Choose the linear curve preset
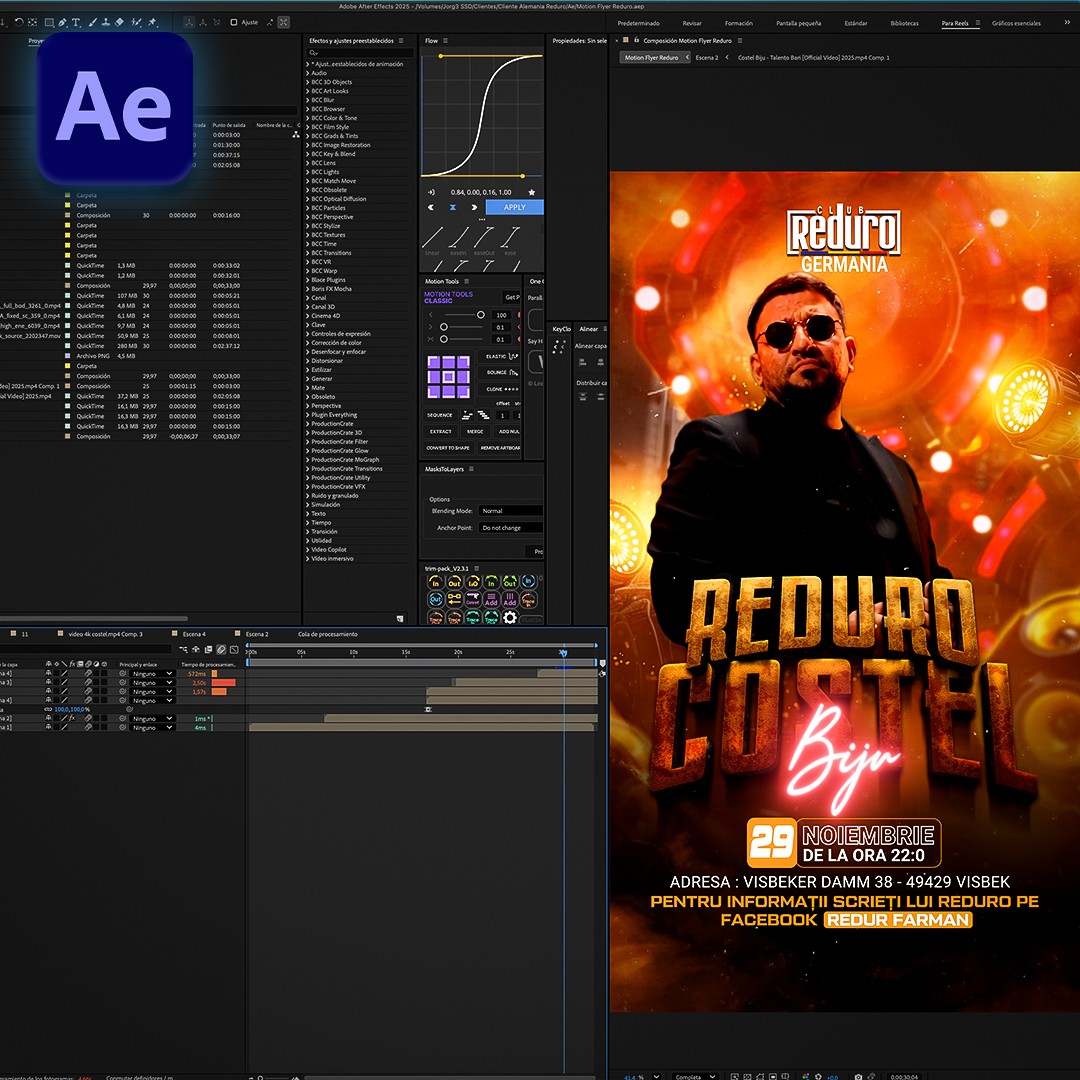The height and width of the screenshot is (1080, 1080). point(432,239)
